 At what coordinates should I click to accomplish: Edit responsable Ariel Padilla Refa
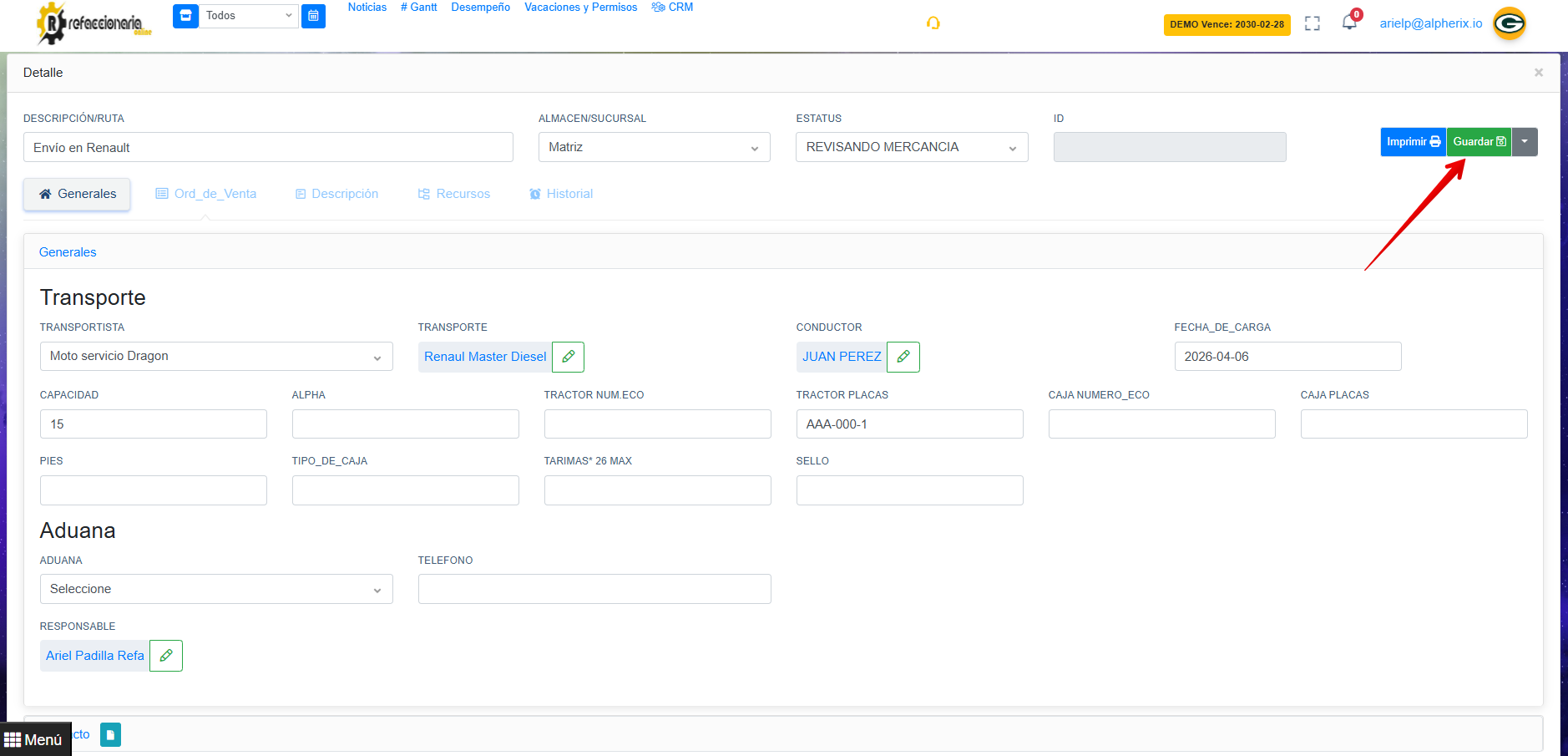pos(166,656)
